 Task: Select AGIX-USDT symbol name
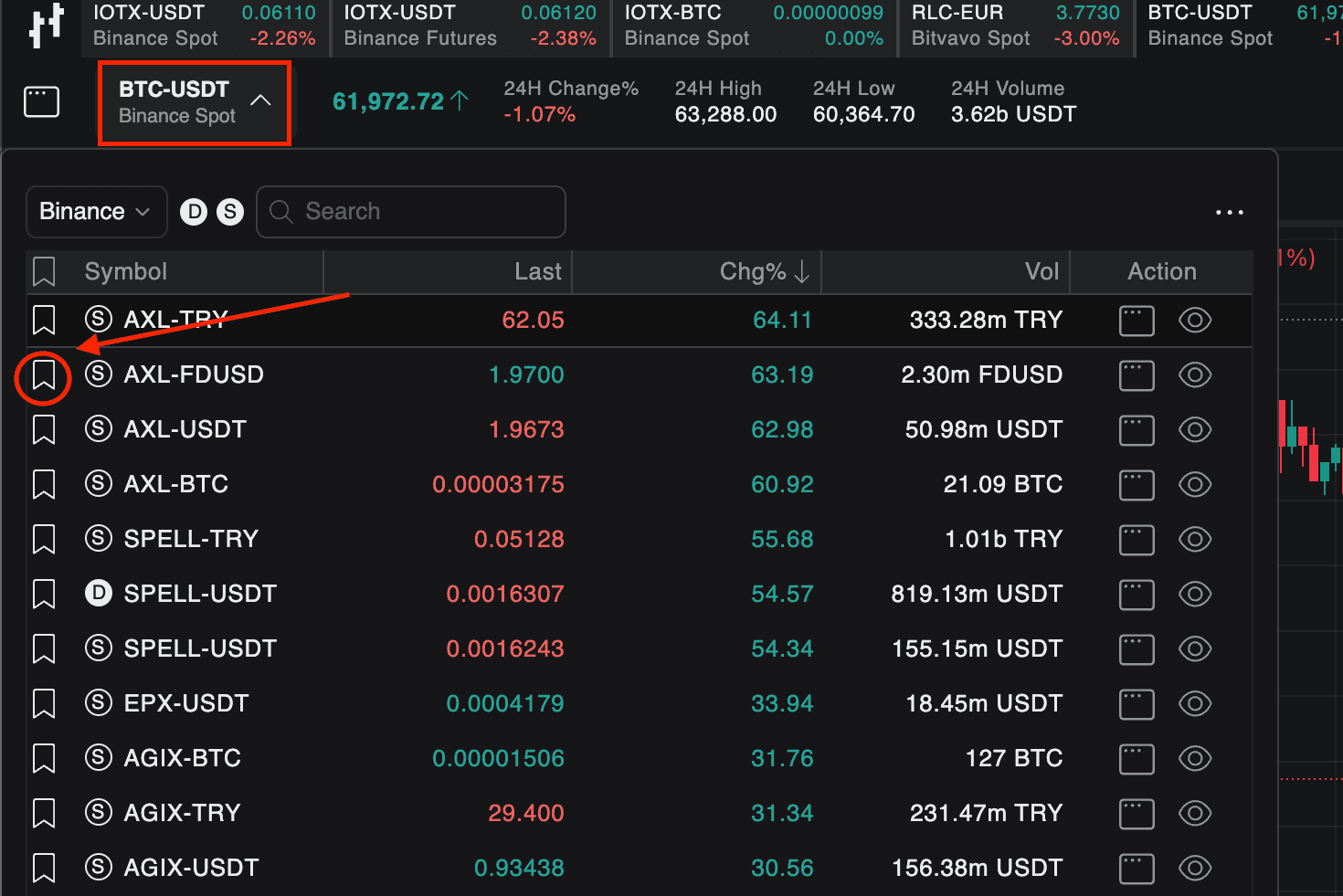coord(192,868)
